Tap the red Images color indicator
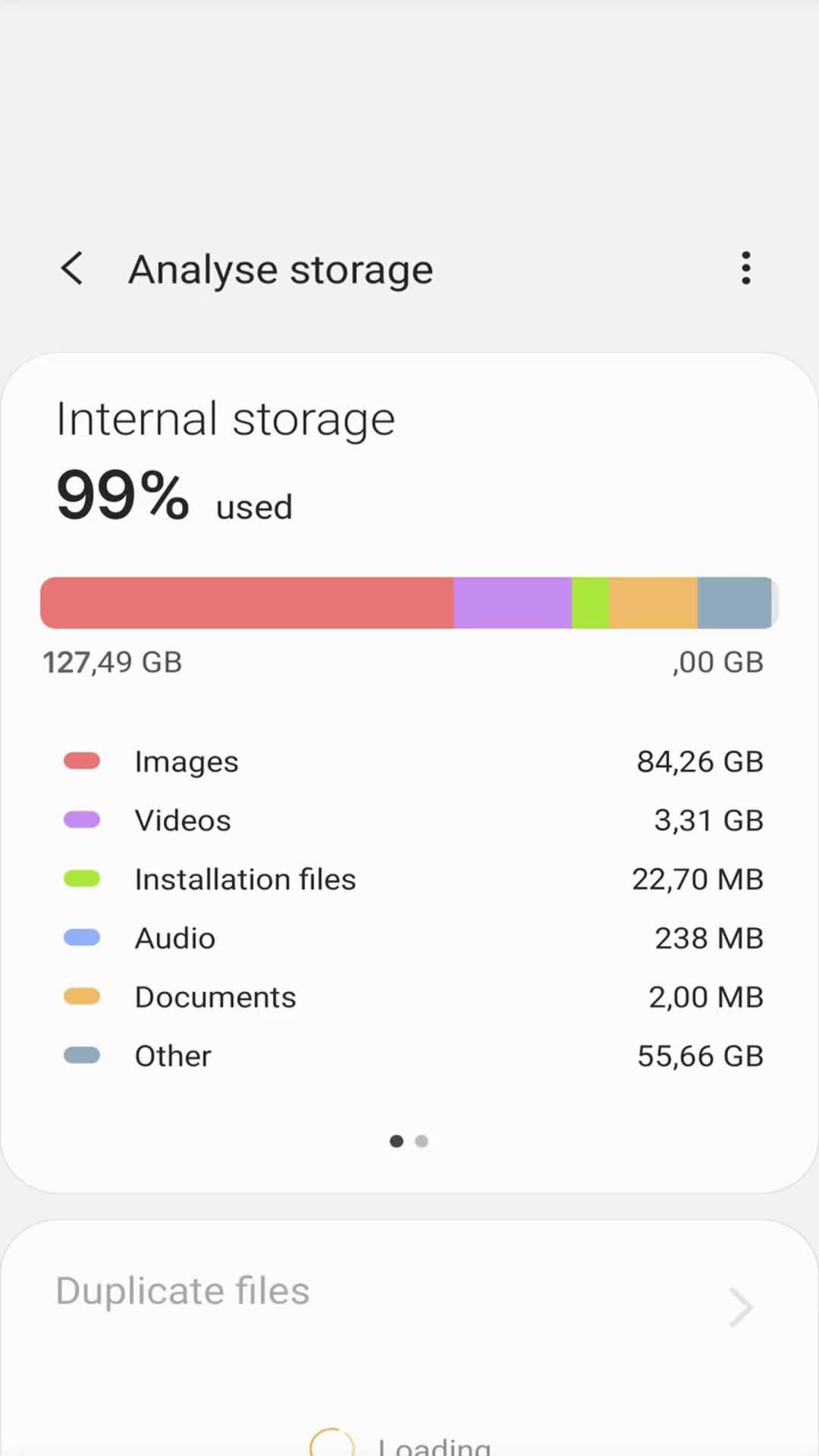 point(82,761)
